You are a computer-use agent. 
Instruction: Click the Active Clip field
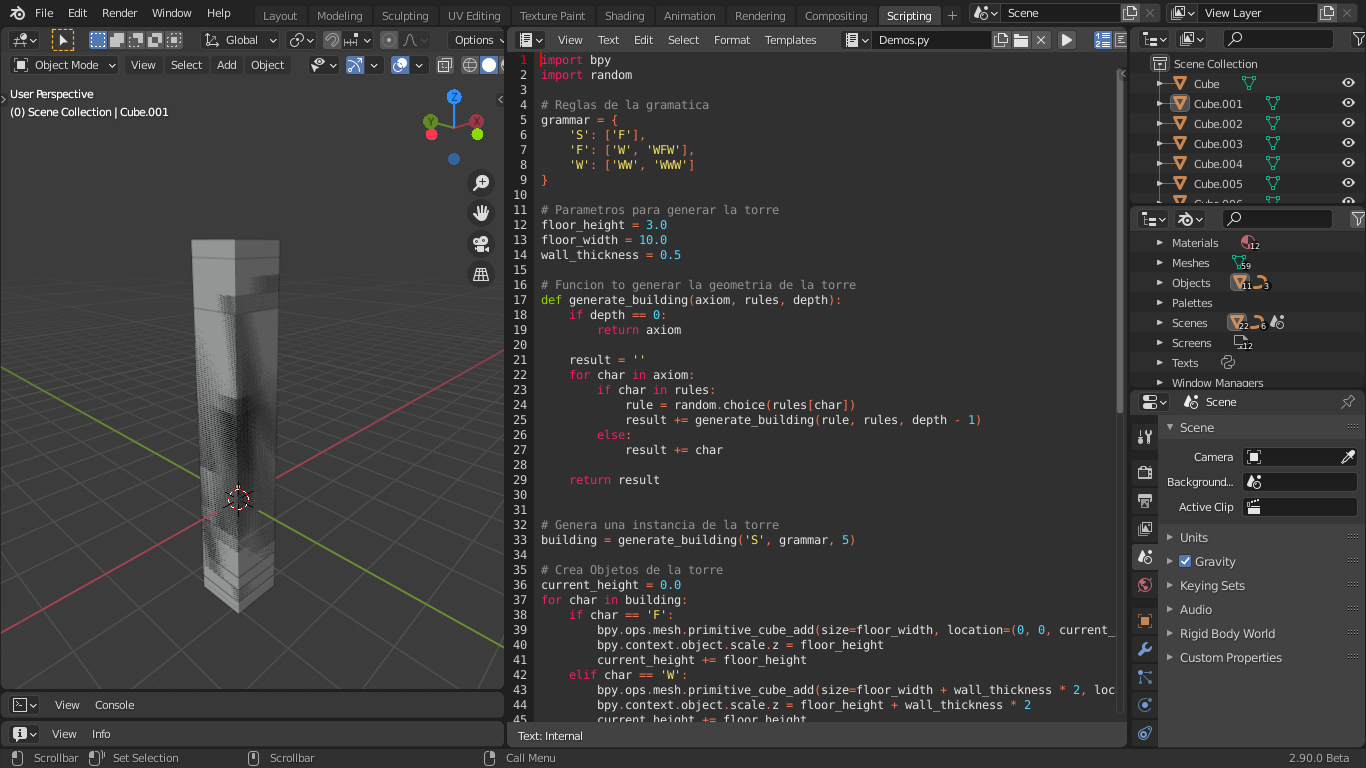pos(1299,507)
